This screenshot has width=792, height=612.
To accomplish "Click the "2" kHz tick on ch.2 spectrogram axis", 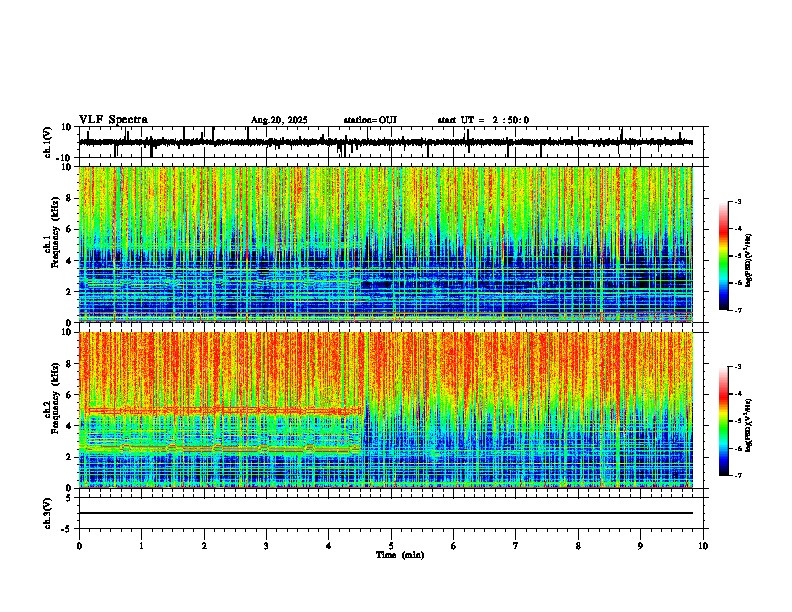I will tap(70, 457).
